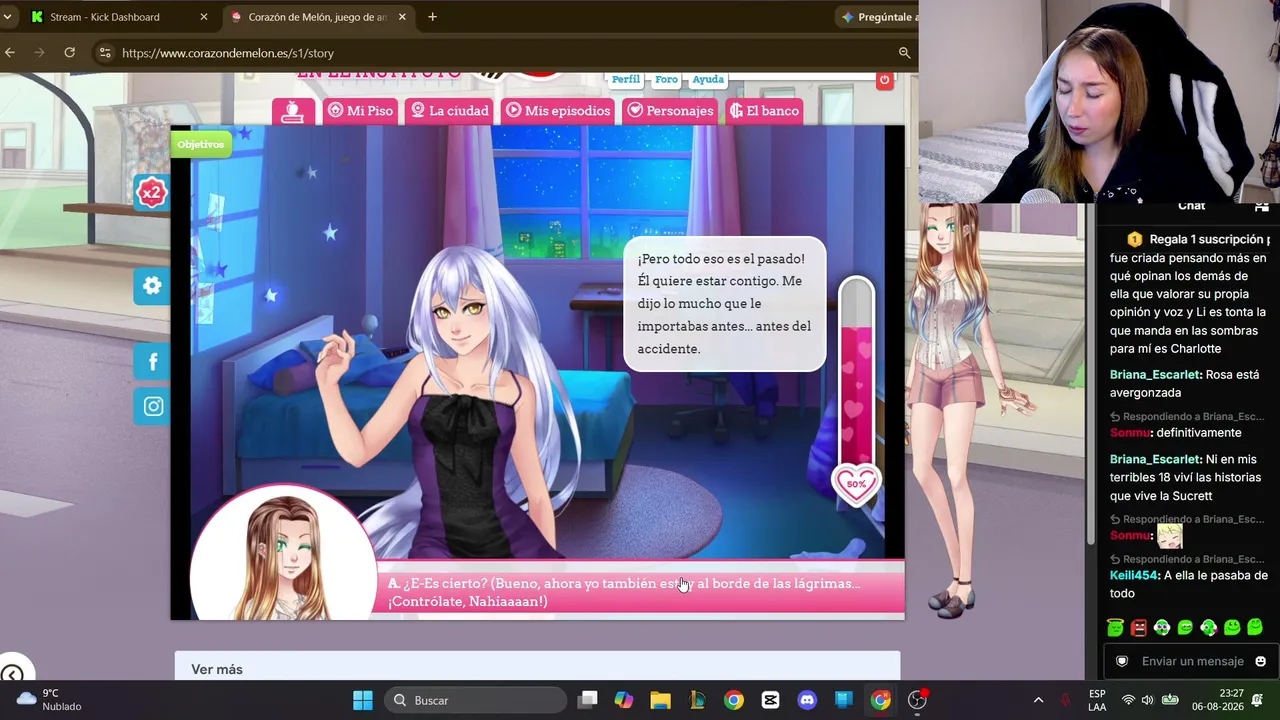The image size is (1280, 720).
Task: Click the red angry emote in quick emotes
Action: [x=1138, y=627]
